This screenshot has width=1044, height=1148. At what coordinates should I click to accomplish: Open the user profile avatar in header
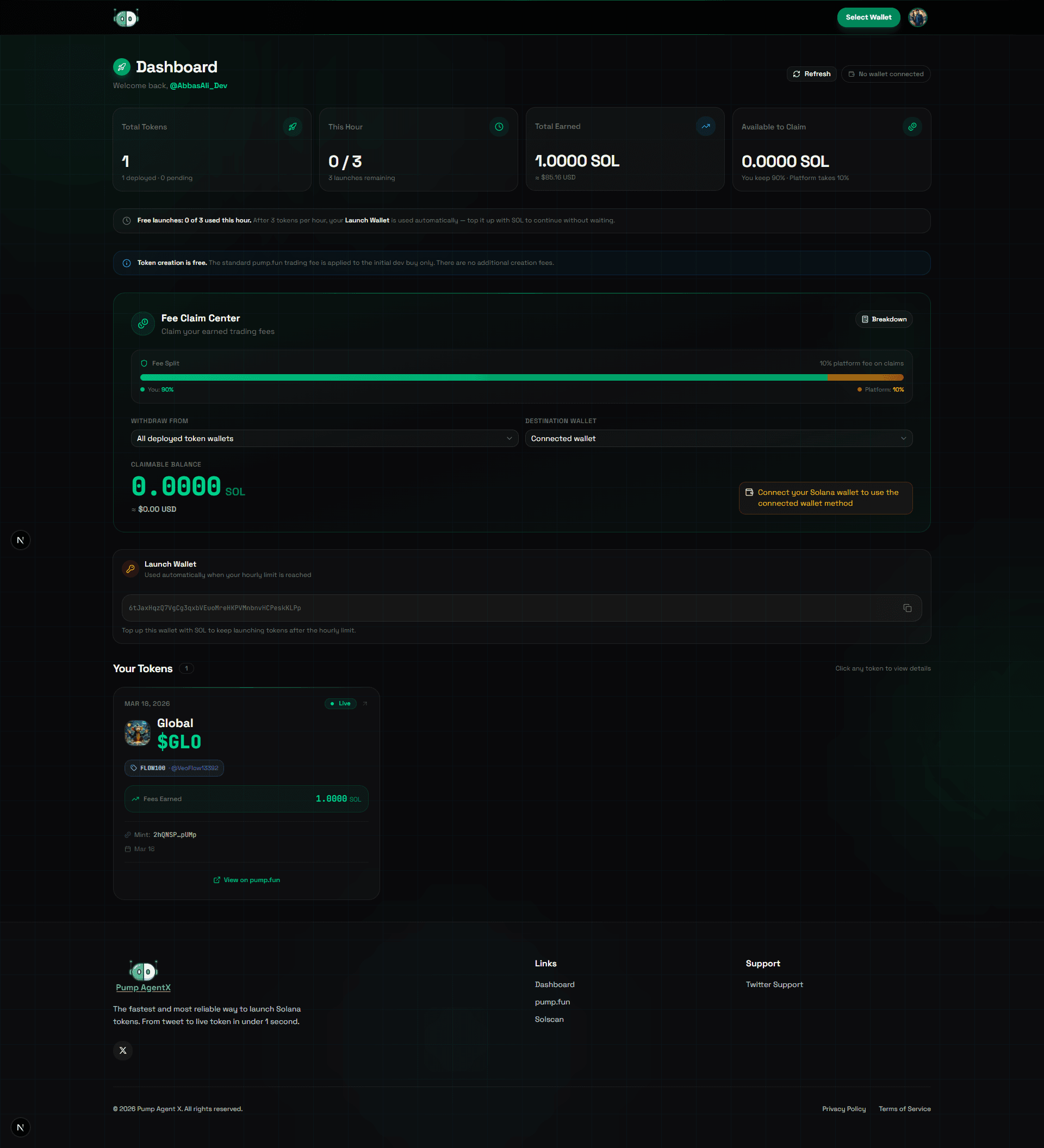coord(917,17)
